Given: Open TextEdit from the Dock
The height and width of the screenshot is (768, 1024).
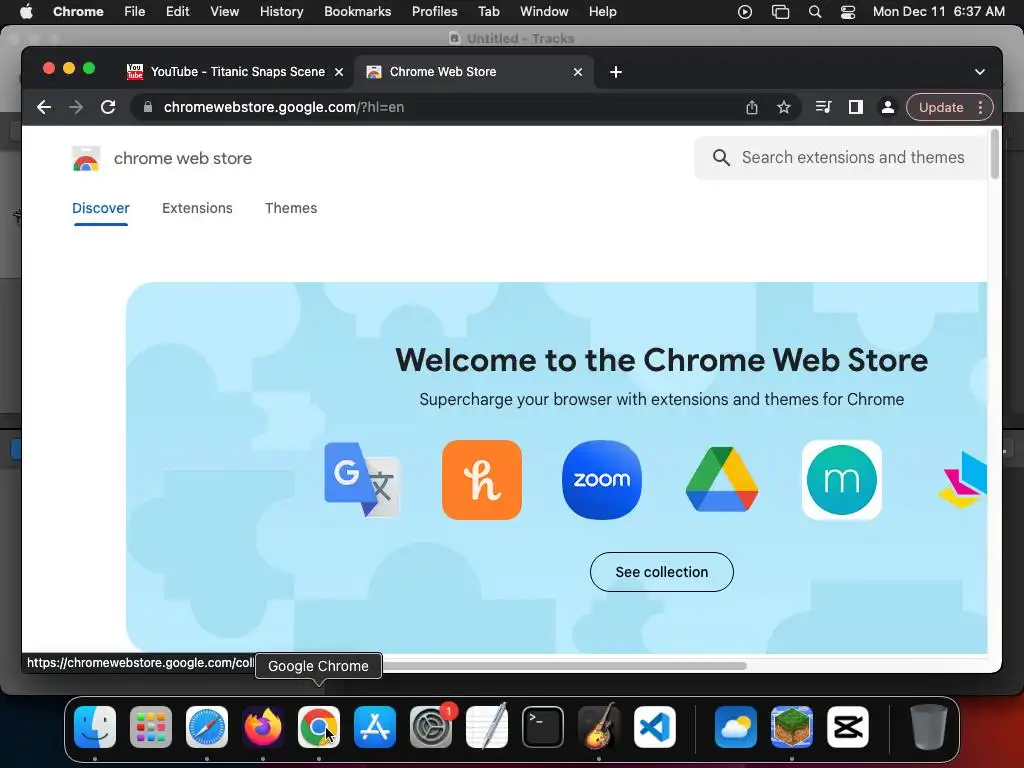Looking at the screenshot, I should pos(487,727).
